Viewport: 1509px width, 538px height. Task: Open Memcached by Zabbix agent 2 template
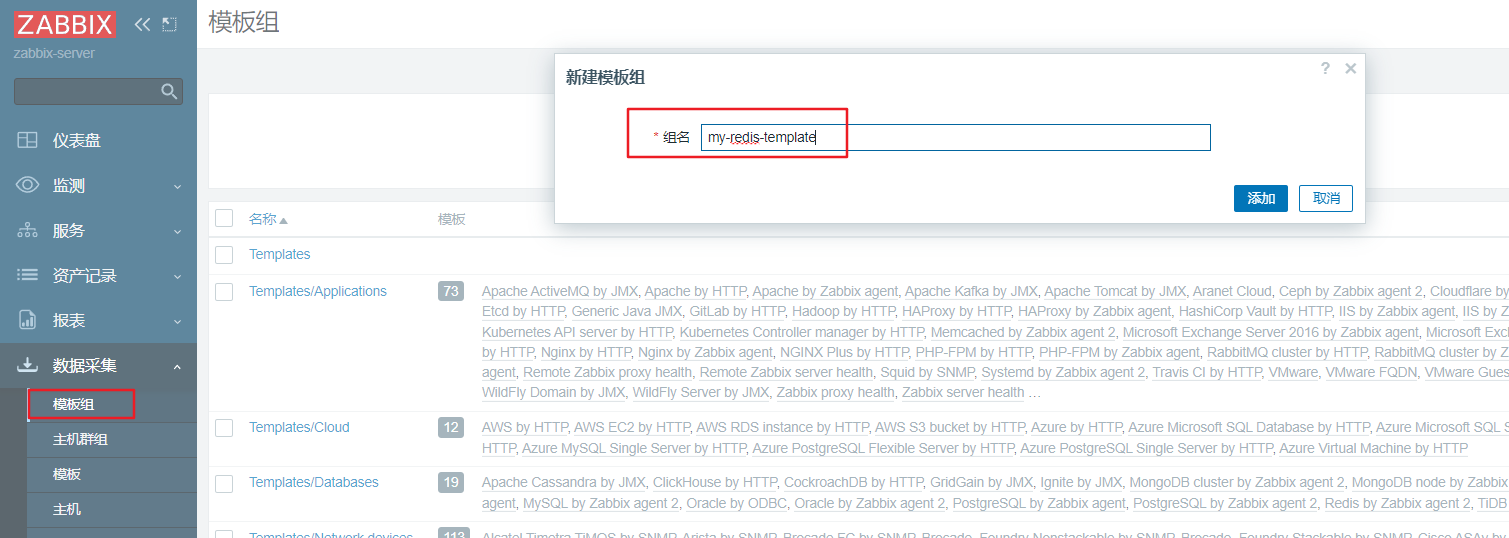tap(1023, 332)
